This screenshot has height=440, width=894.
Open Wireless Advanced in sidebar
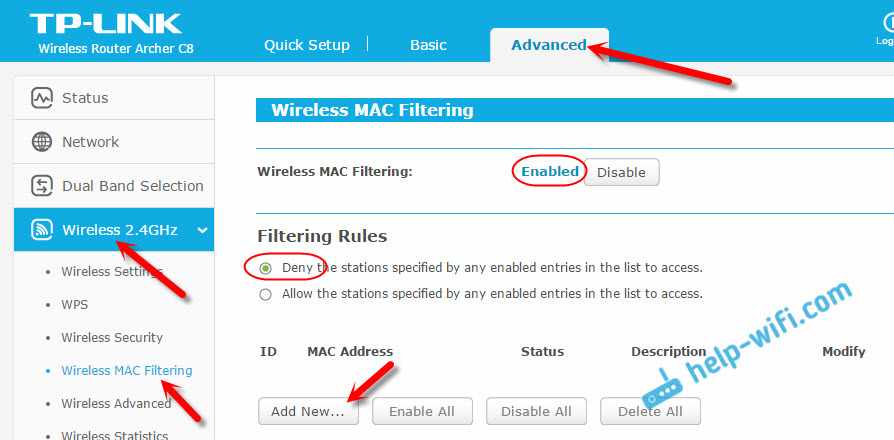click(116, 404)
